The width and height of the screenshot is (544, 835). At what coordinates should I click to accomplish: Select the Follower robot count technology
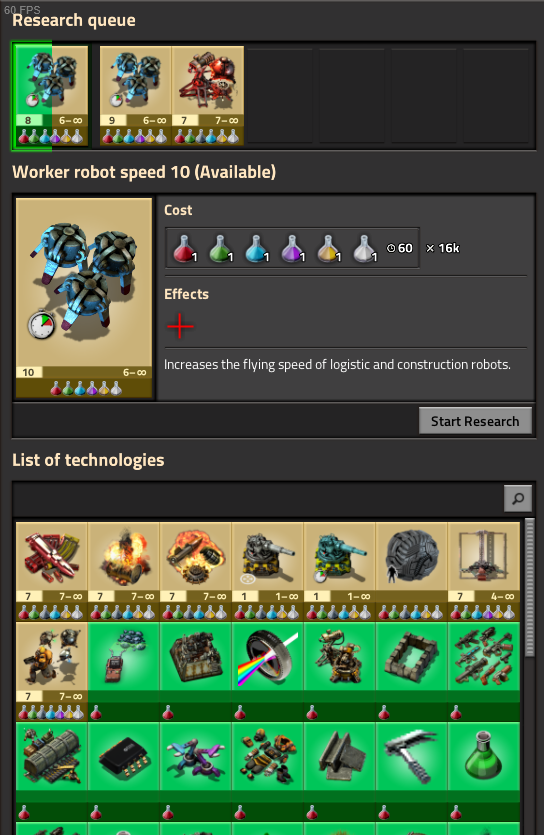click(52, 671)
